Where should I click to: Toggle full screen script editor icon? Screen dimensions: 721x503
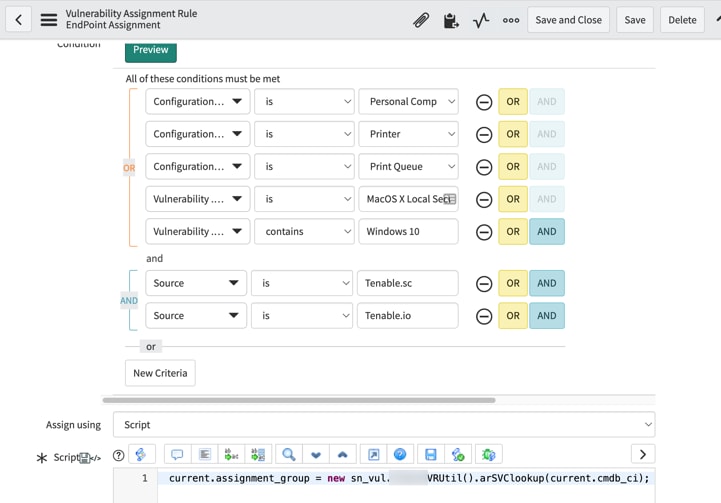tap(373, 455)
